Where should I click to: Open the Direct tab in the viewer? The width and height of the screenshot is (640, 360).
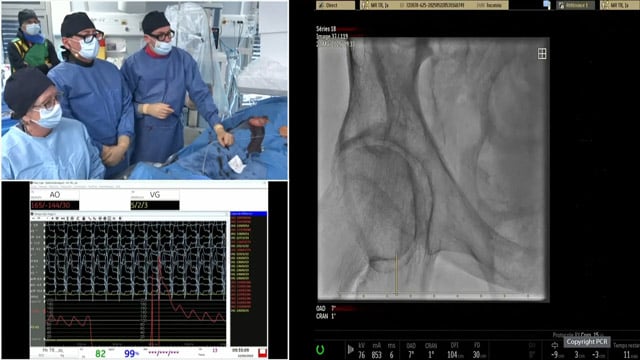tap(336, 5)
